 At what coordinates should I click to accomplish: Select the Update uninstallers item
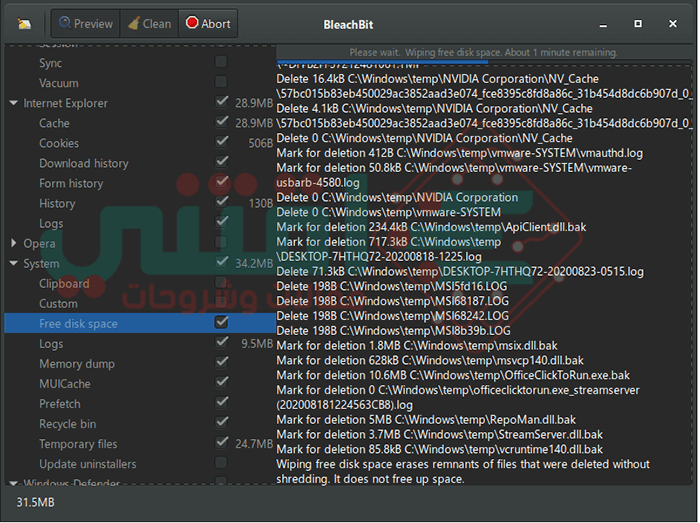(x=88, y=464)
